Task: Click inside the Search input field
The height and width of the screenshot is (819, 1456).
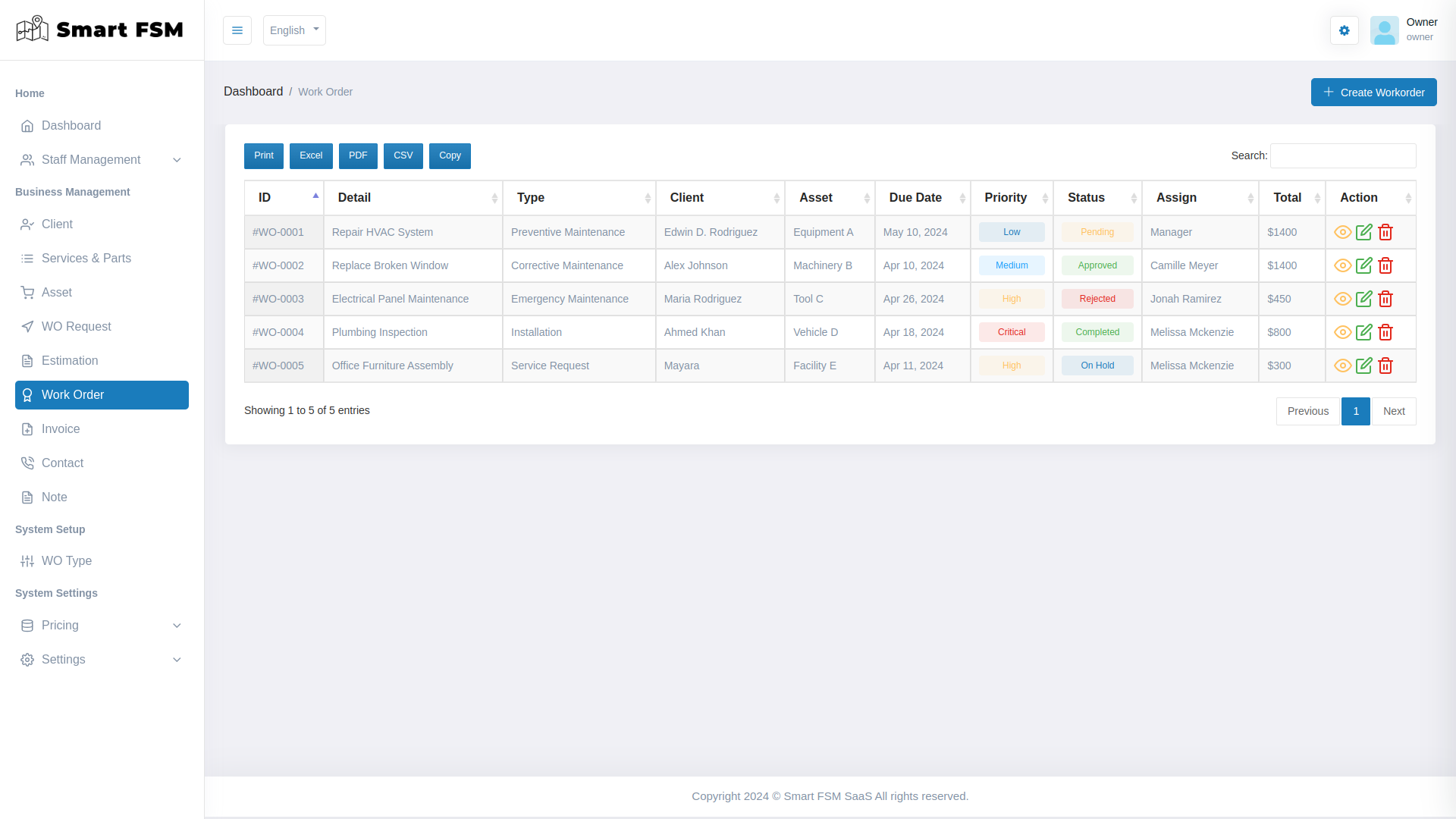Action: (1342, 155)
